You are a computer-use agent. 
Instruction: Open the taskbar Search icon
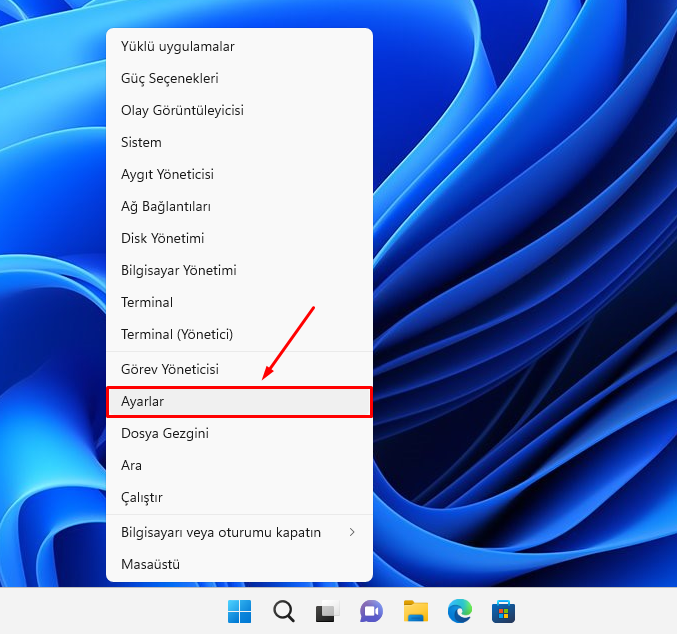tap(284, 611)
